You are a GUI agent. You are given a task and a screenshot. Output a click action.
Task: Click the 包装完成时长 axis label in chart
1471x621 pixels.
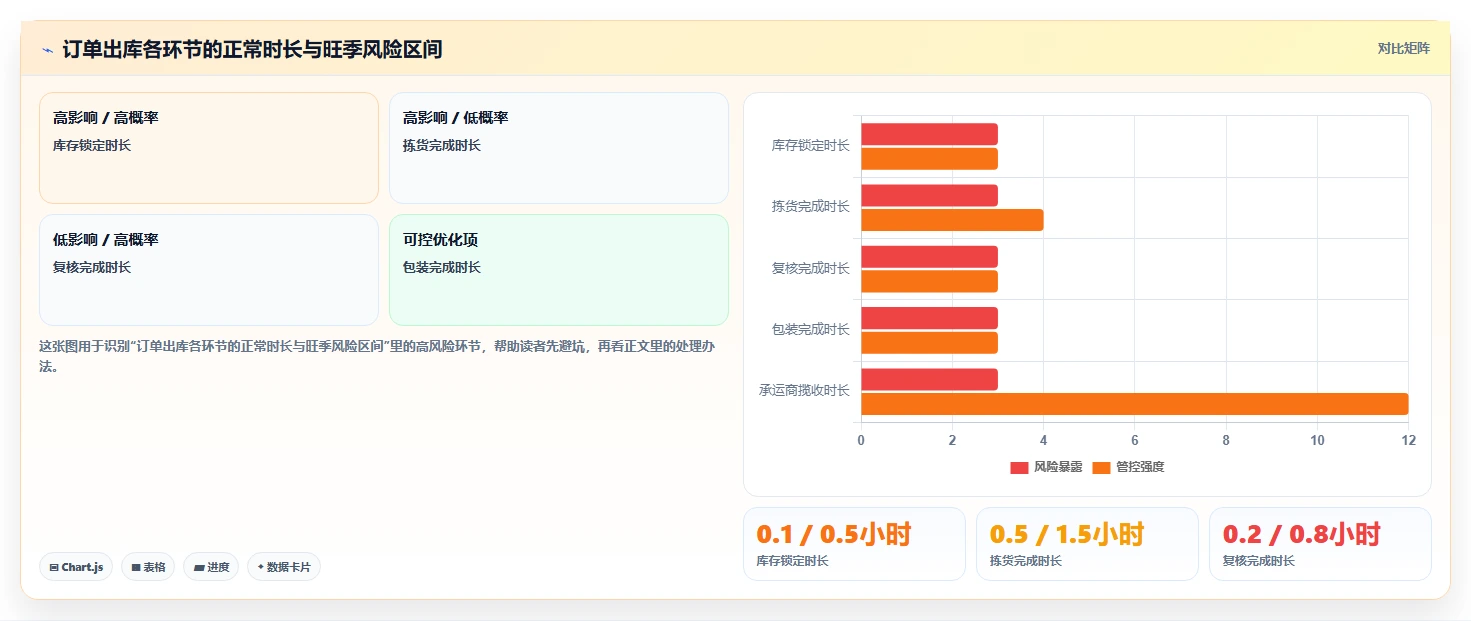pos(810,329)
